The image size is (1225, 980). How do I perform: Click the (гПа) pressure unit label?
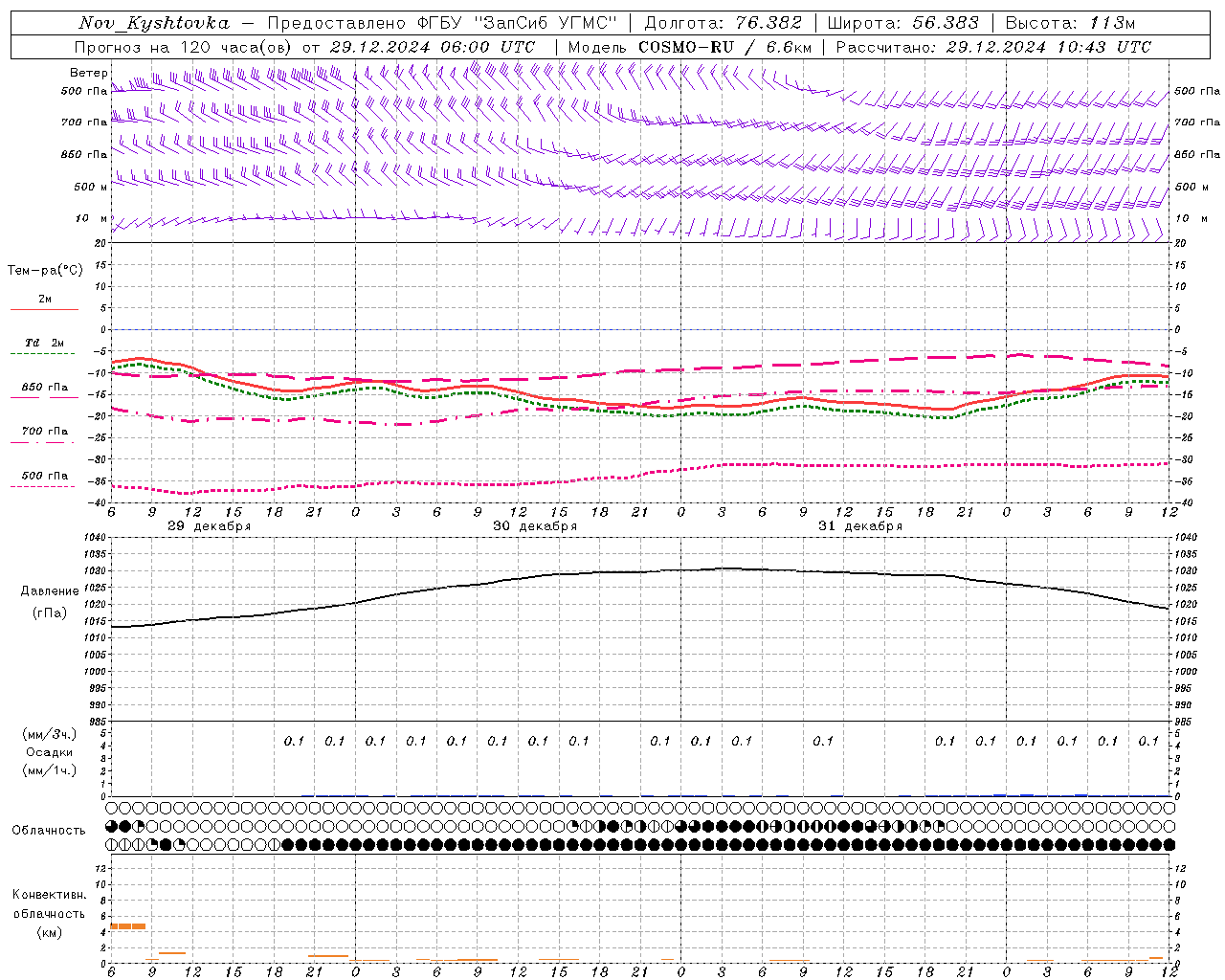pos(50,613)
